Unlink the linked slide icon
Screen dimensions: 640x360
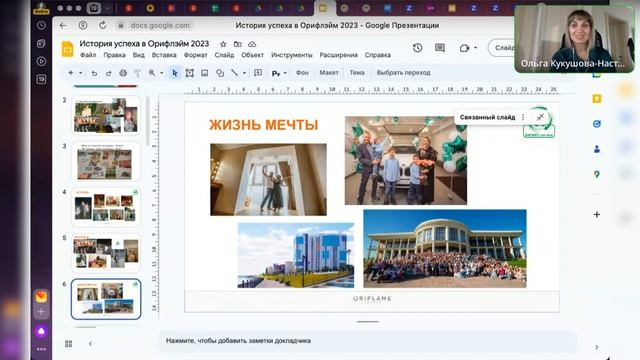pos(540,117)
